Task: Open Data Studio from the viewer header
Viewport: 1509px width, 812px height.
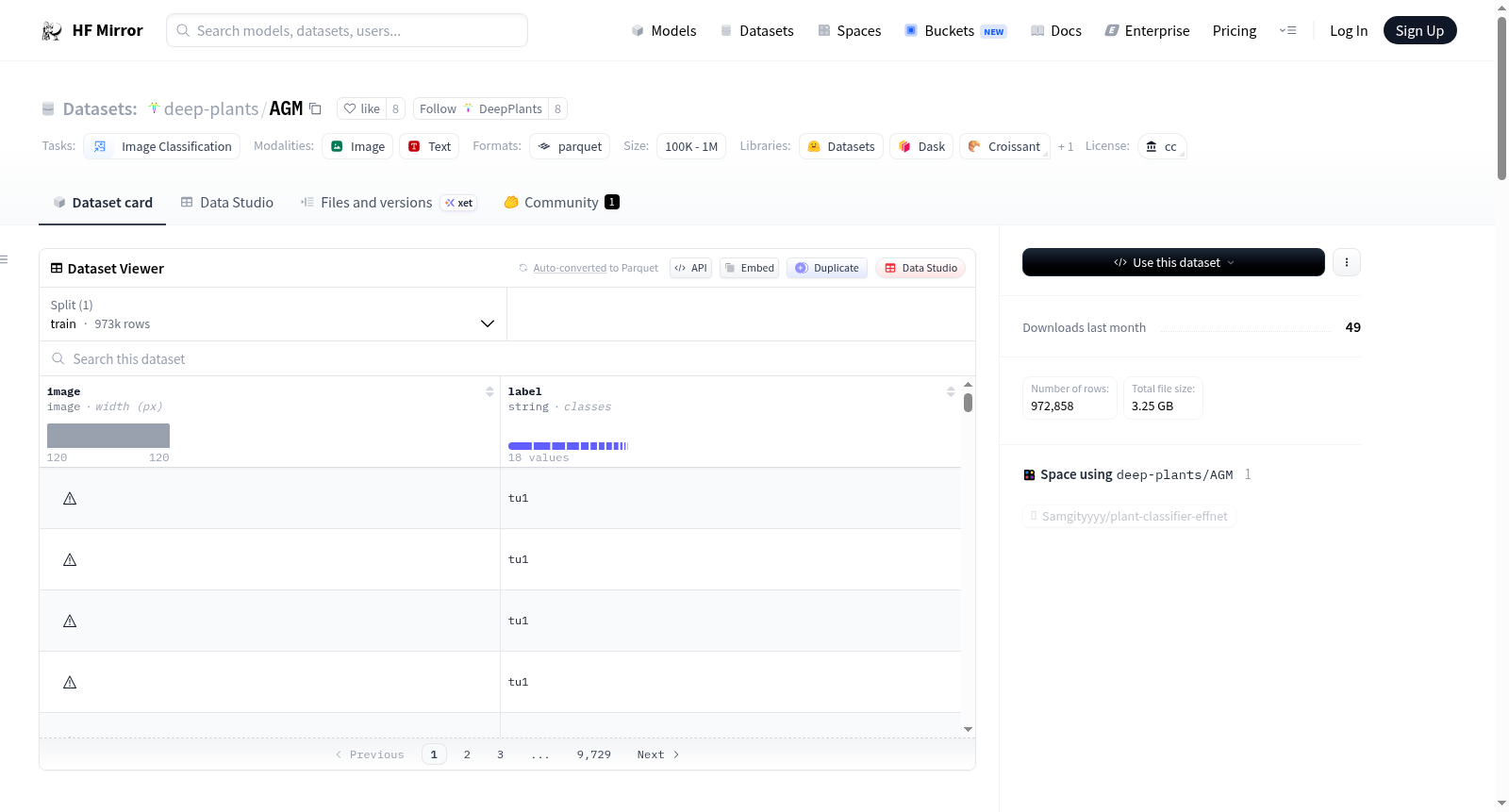Action: pyautogui.click(x=920, y=268)
